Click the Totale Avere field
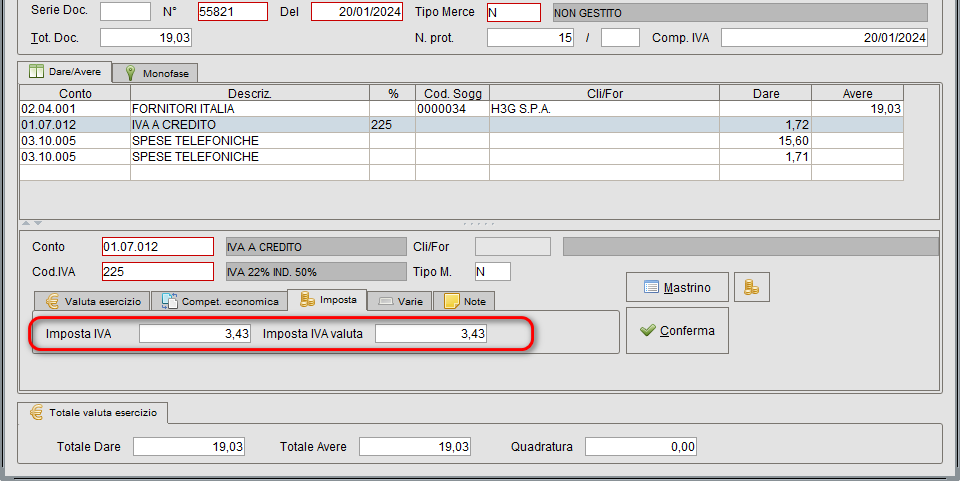Viewport: 960px width, 481px height. pos(415,447)
